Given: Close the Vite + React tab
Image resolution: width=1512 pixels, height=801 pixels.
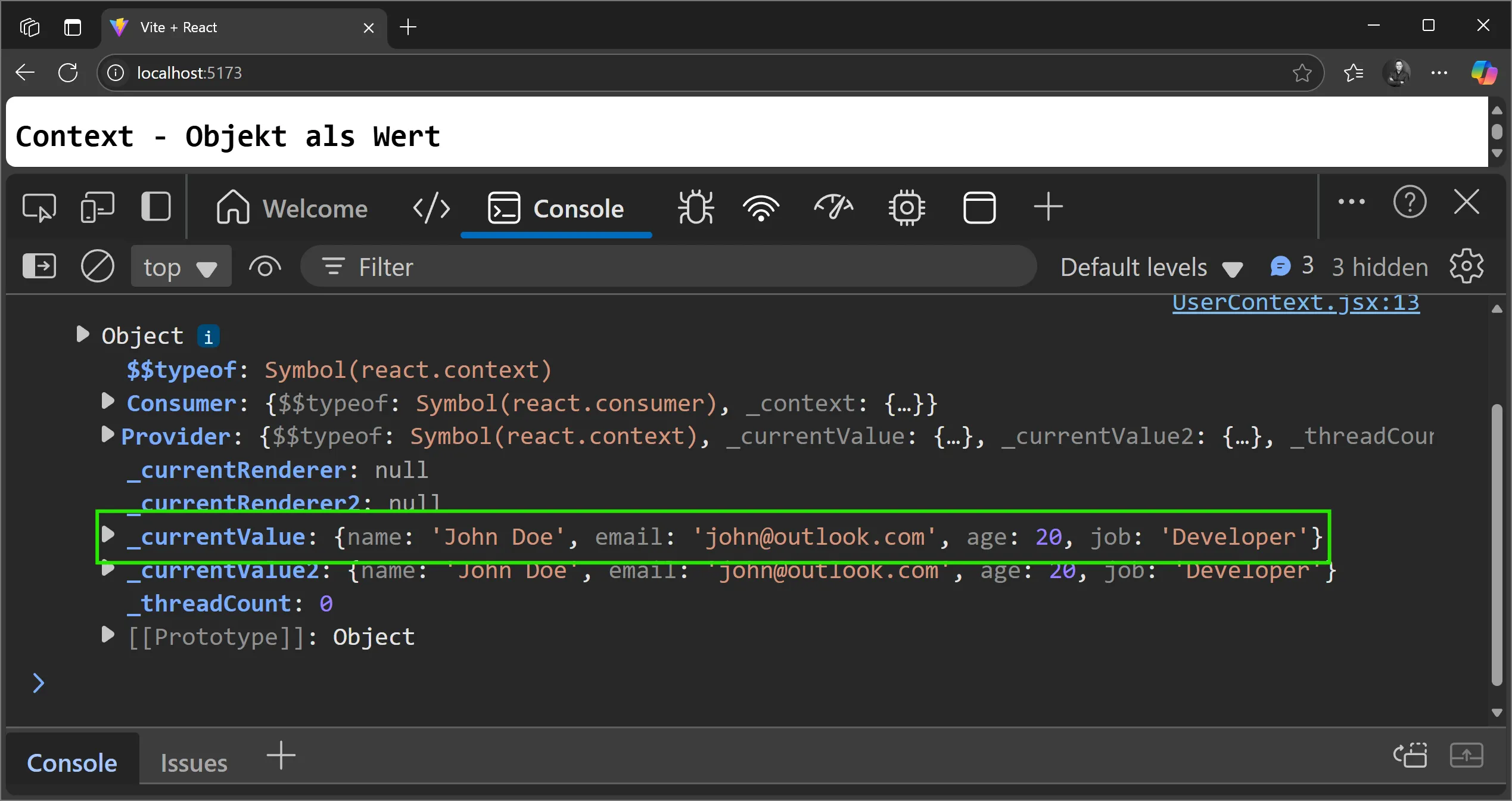Looking at the screenshot, I should [369, 27].
